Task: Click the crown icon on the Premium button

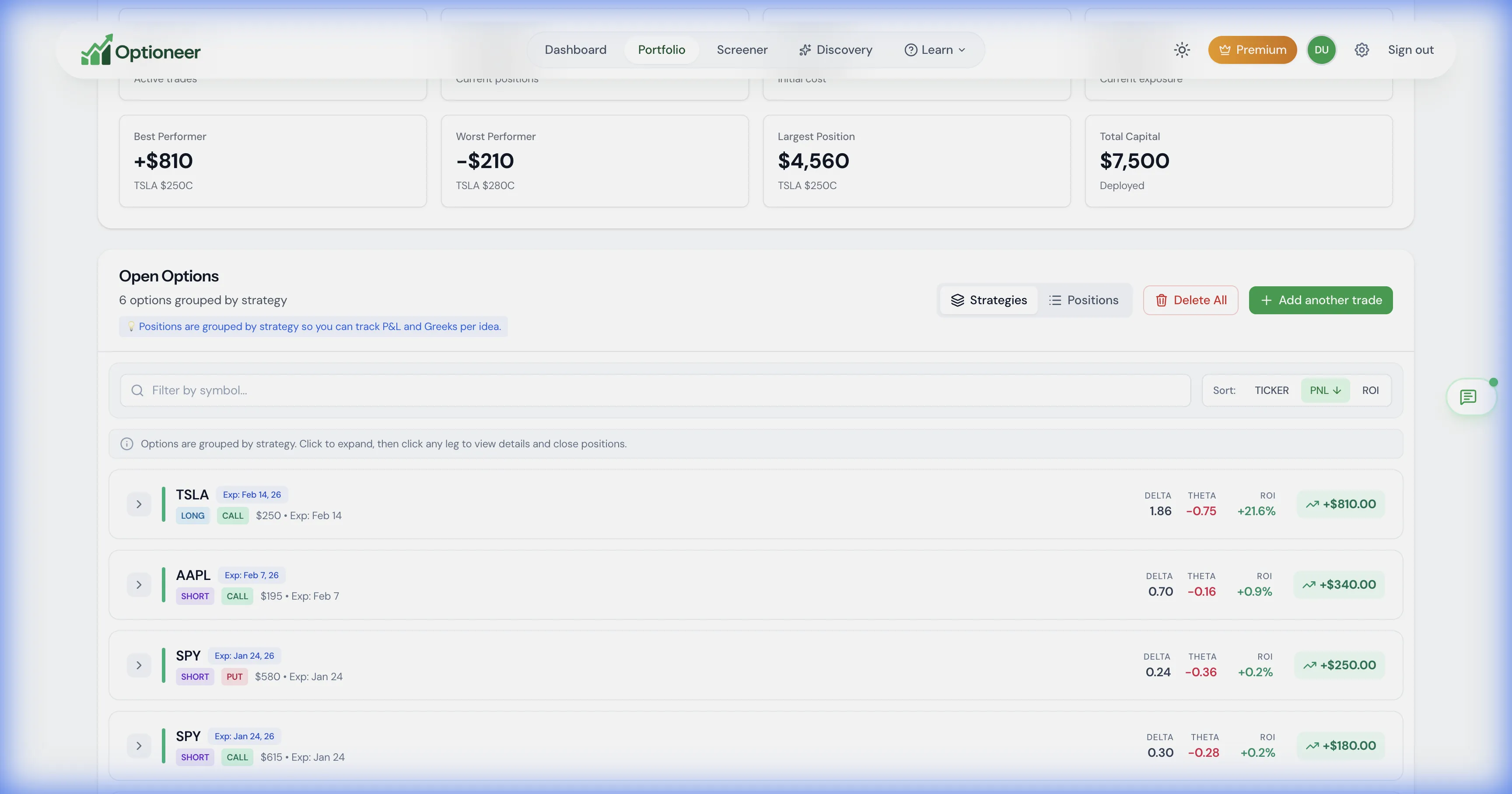Action: (x=1225, y=50)
